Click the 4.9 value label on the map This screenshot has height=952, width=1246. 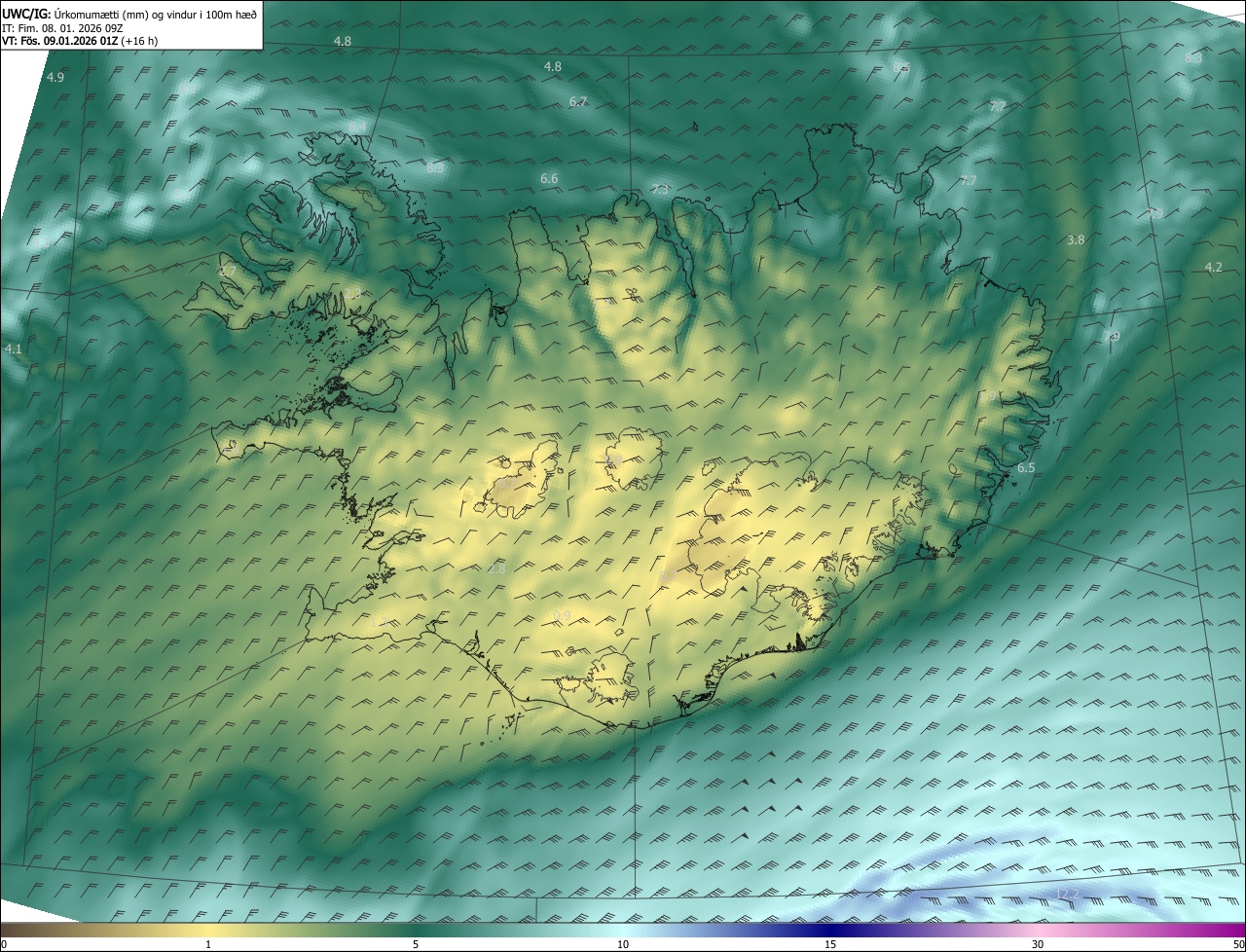click(x=55, y=77)
